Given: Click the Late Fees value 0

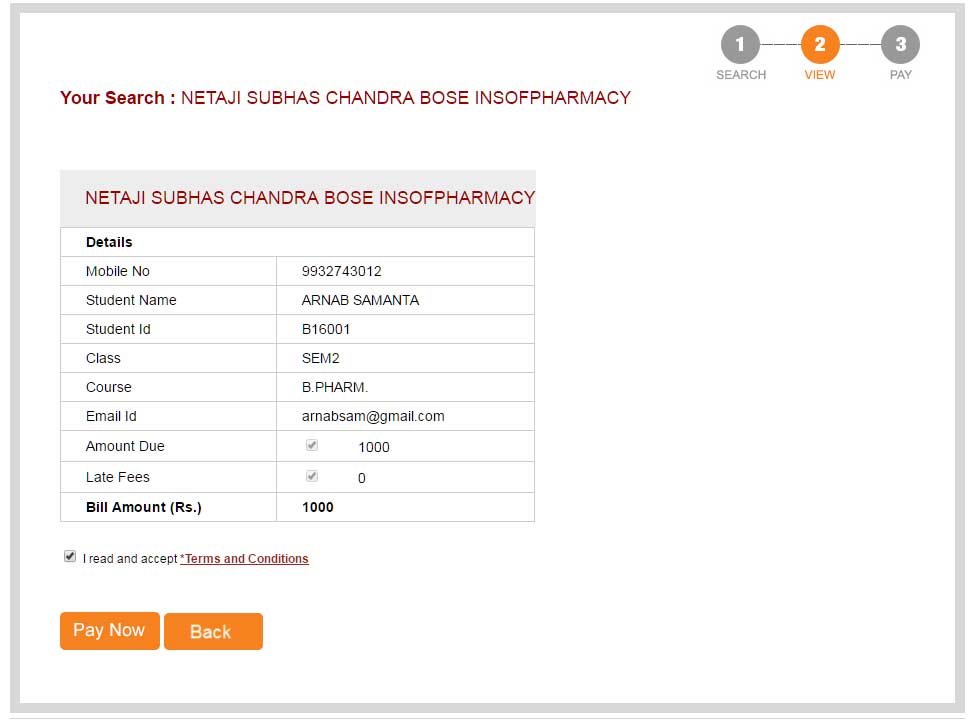Looking at the screenshot, I should pos(362,478).
